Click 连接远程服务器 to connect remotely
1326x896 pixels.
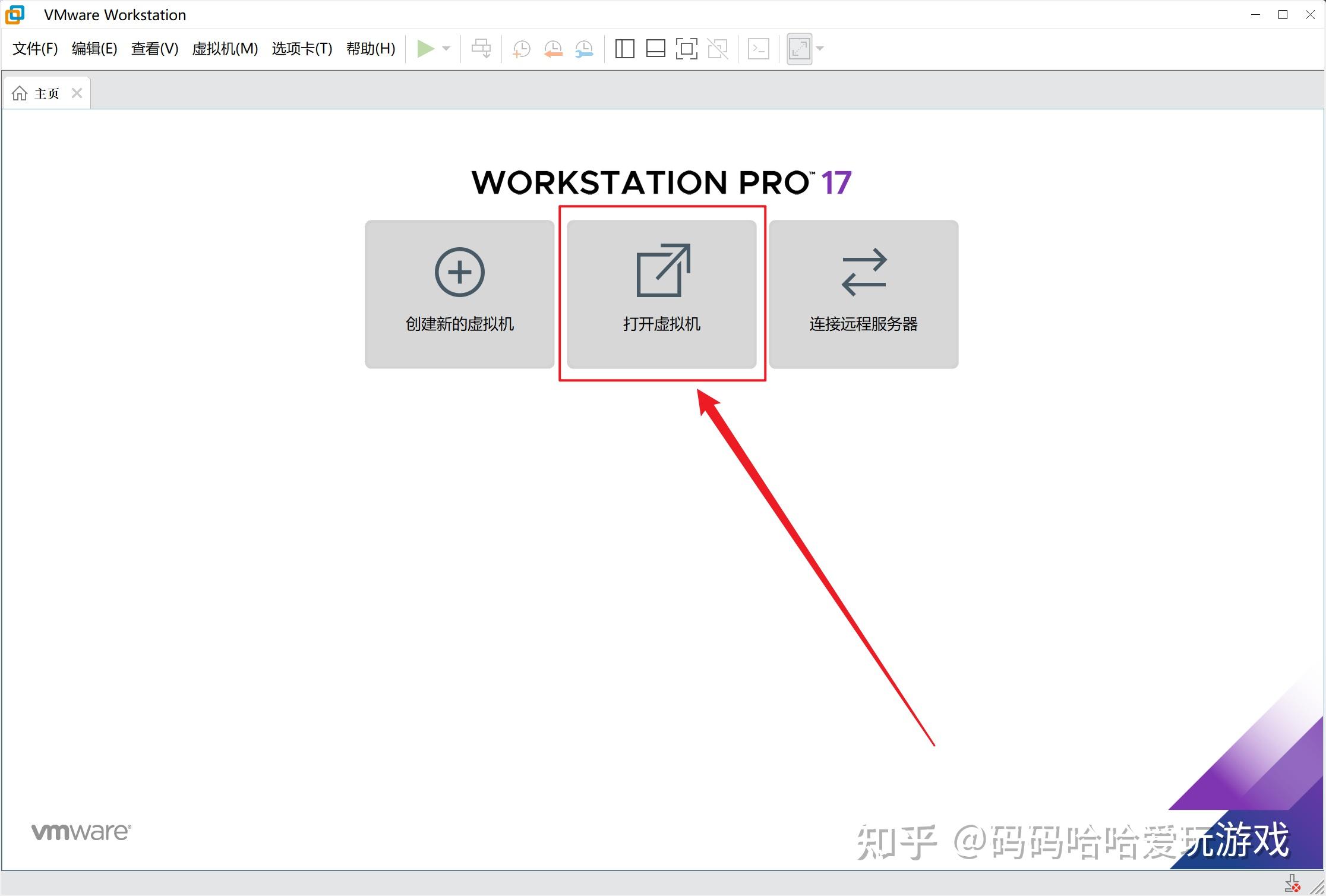tap(863, 294)
